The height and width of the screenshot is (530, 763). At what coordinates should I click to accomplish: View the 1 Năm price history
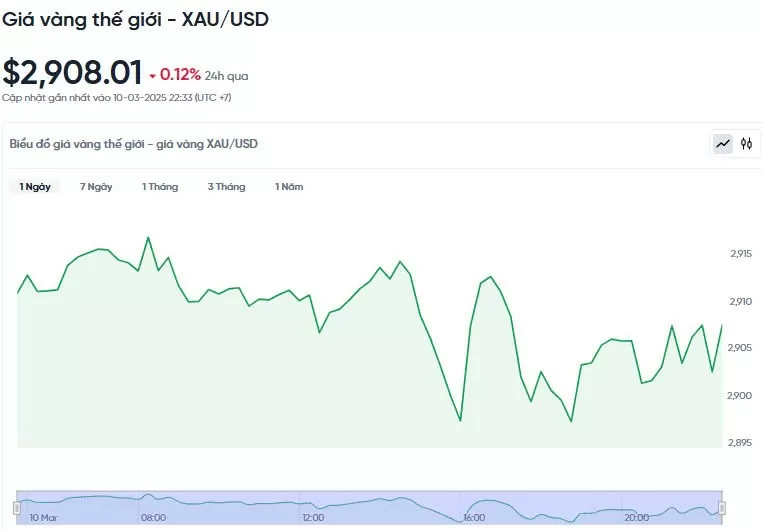[289, 187]
